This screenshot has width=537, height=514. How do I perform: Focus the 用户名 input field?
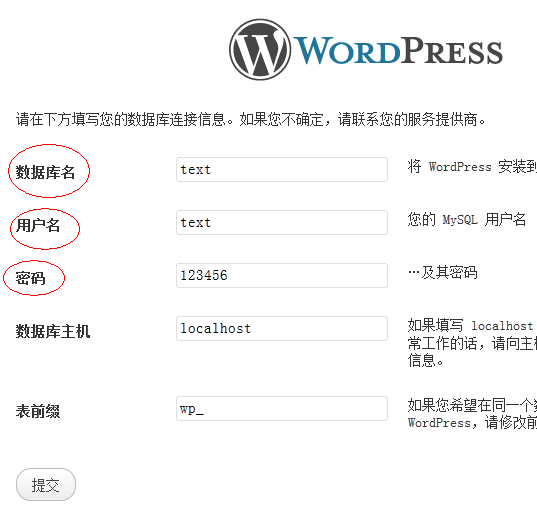point(282,223)
